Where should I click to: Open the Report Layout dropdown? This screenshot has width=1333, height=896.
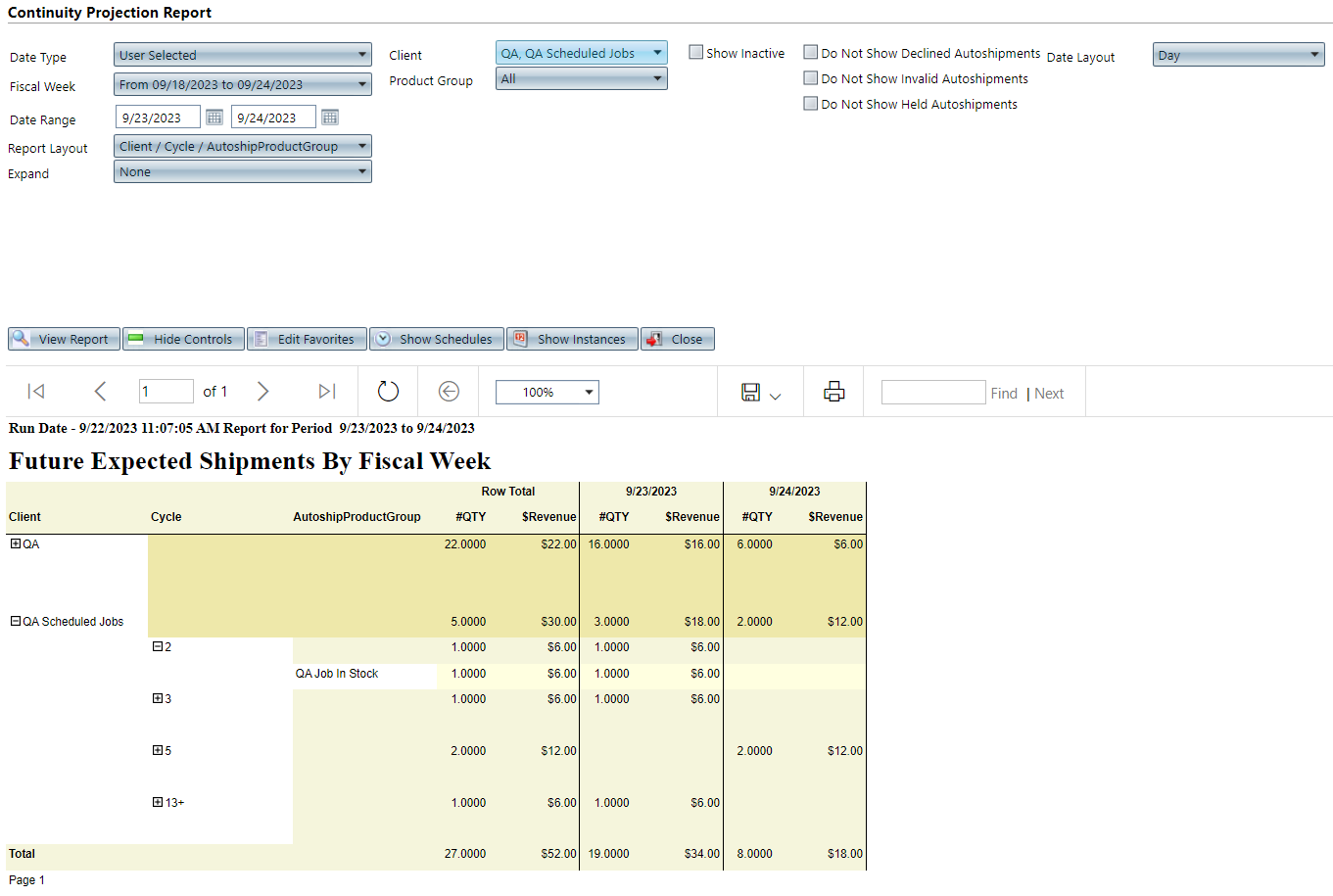coord(243,146)
